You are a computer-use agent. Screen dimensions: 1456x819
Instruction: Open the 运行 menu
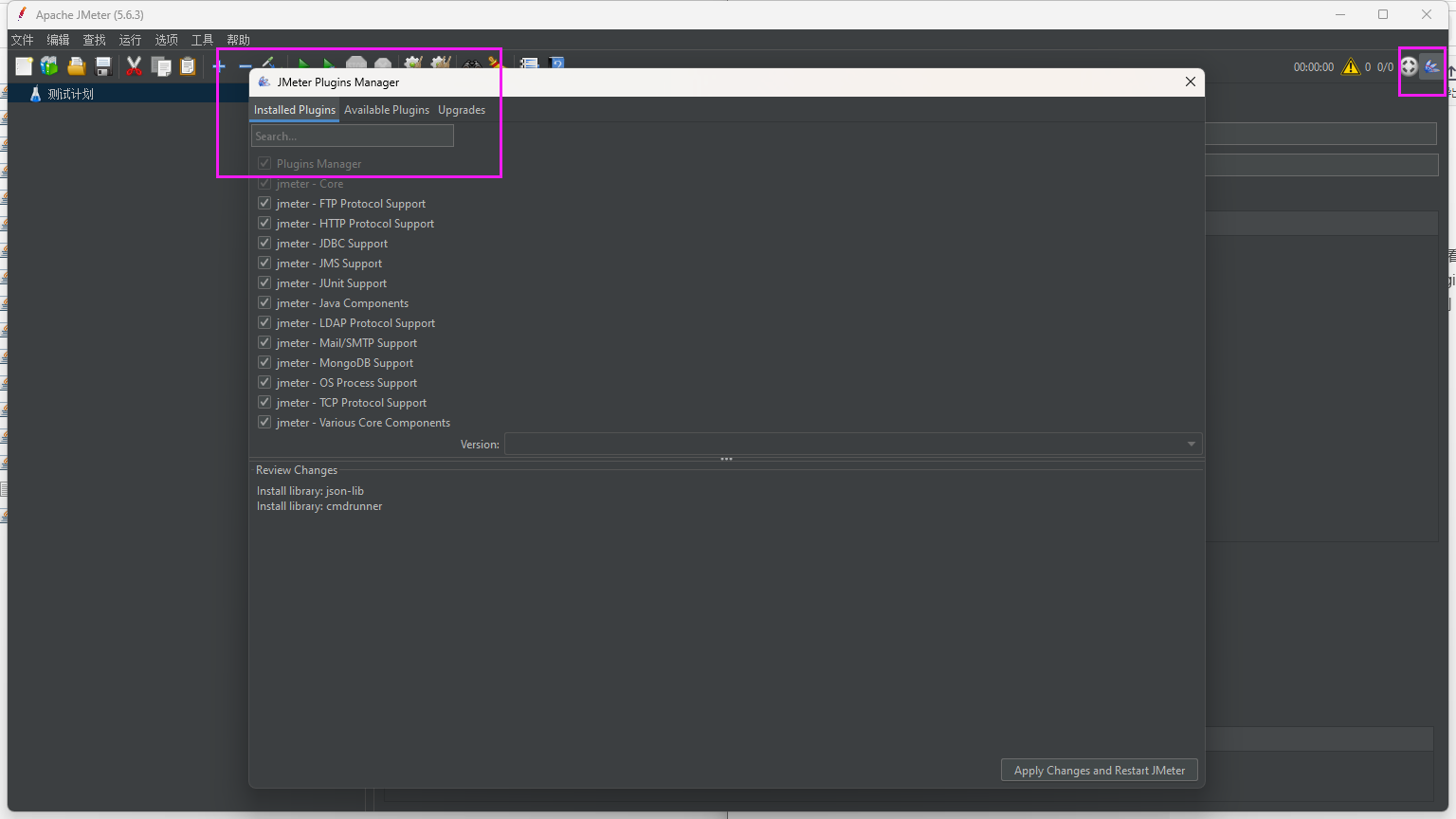coord(130,40)
